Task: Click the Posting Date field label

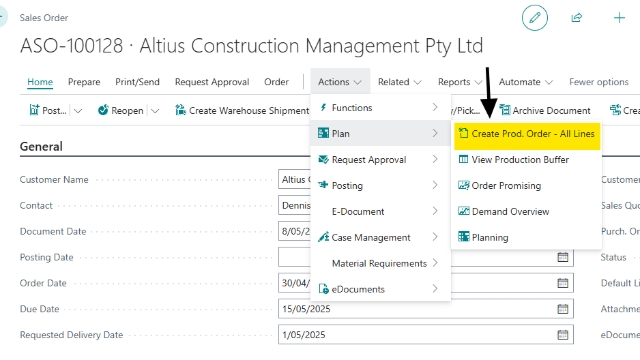Action: coord(47,257)
